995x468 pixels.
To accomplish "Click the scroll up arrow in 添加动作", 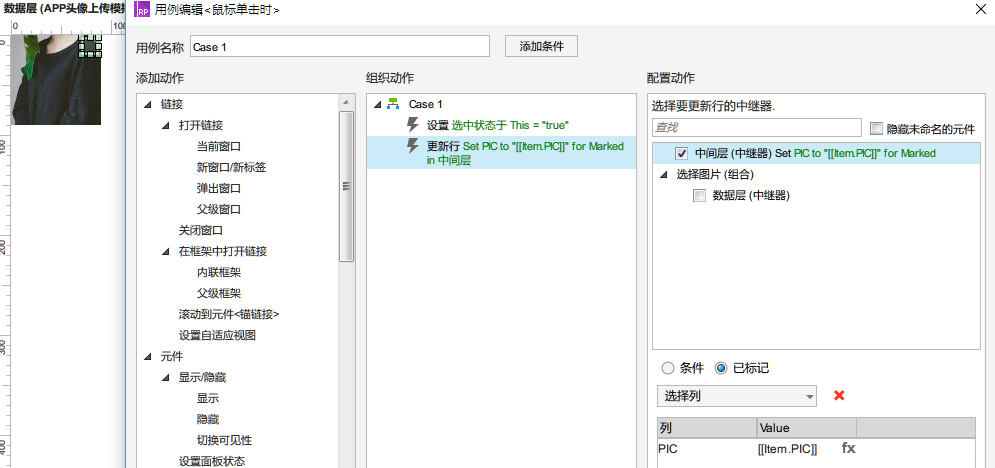I will point(346,102).
